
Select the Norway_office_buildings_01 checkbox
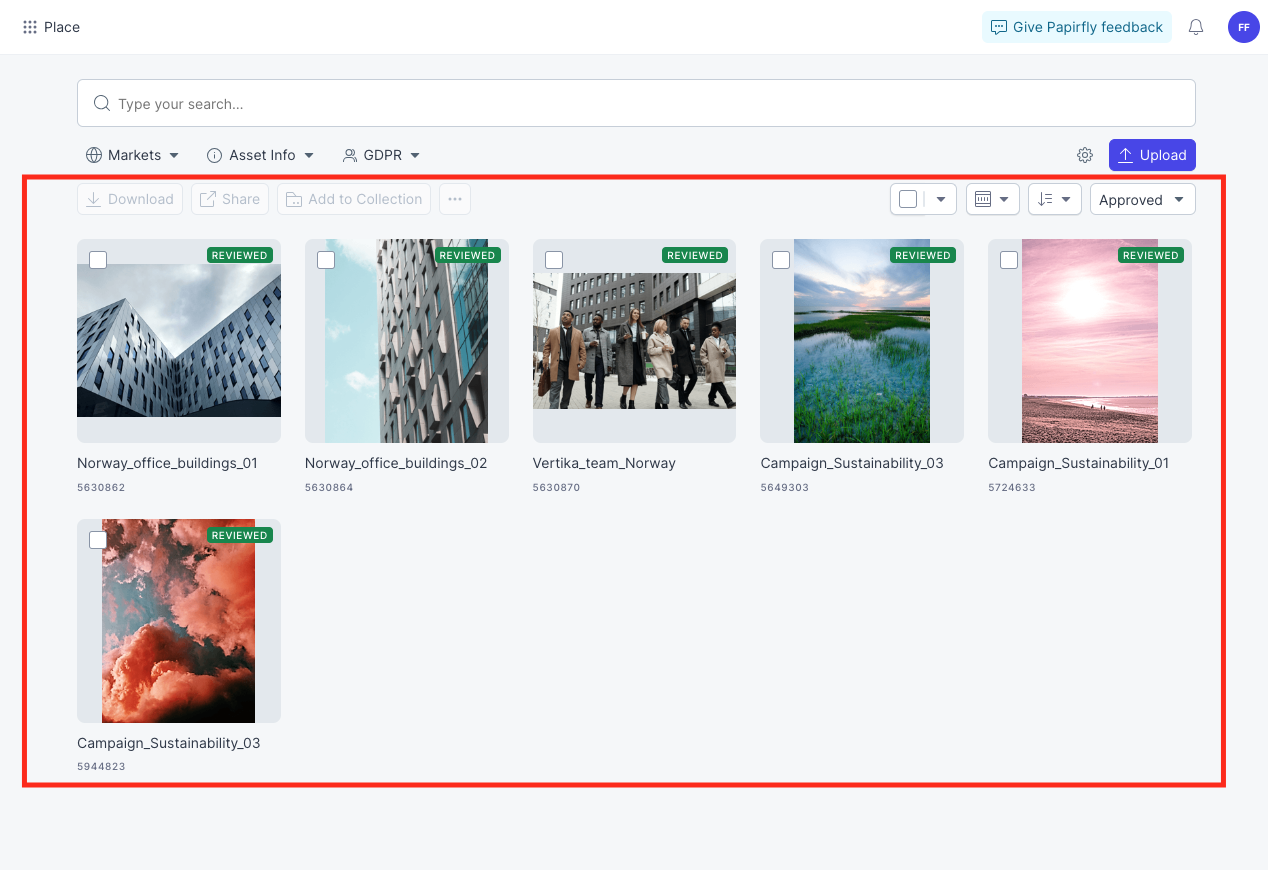click(x=98, y=260)
